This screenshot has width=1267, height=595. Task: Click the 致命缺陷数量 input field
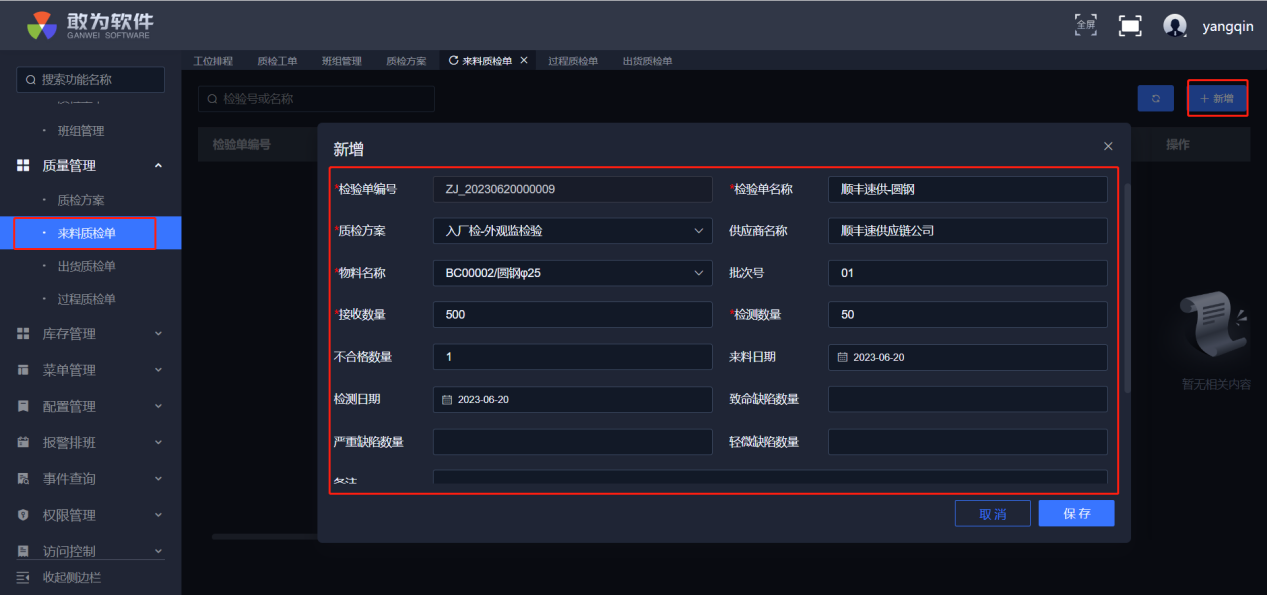[x=968, y=399]
